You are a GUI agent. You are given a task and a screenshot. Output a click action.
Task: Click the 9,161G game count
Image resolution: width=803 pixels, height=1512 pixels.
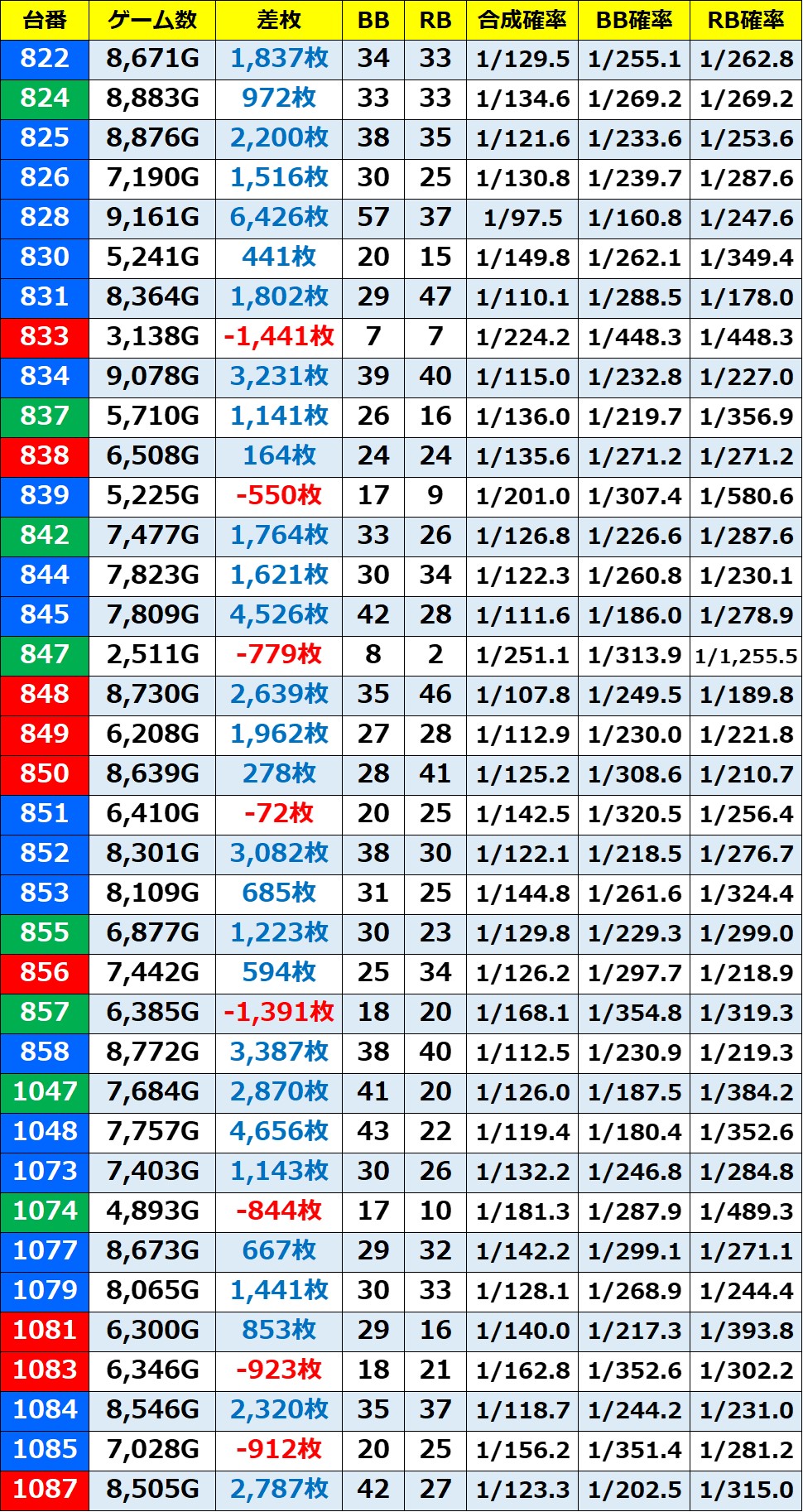(152, 219)
